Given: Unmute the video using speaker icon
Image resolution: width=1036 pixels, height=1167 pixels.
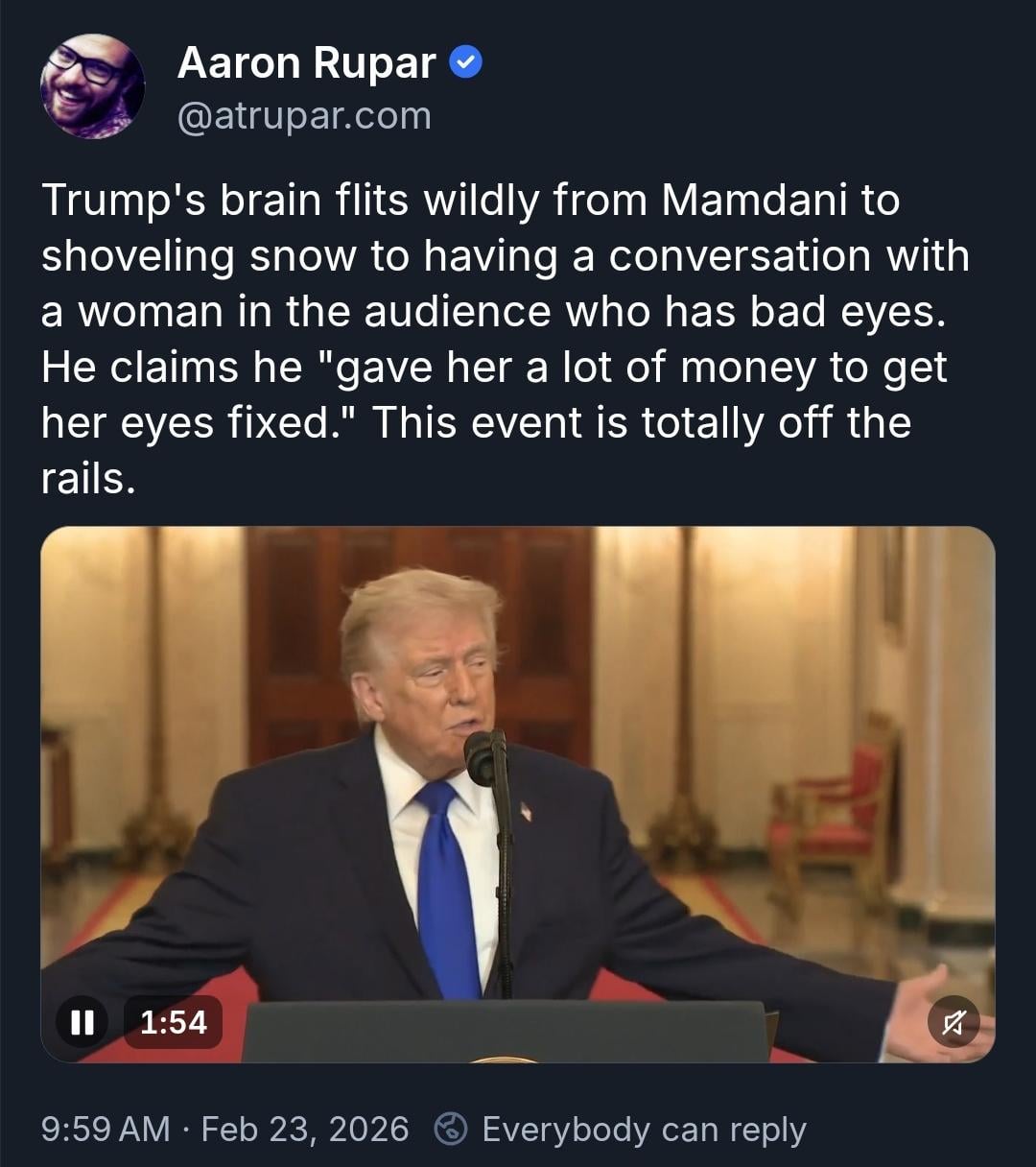Looking at the screenshot, I should (x=953, y=1022).
